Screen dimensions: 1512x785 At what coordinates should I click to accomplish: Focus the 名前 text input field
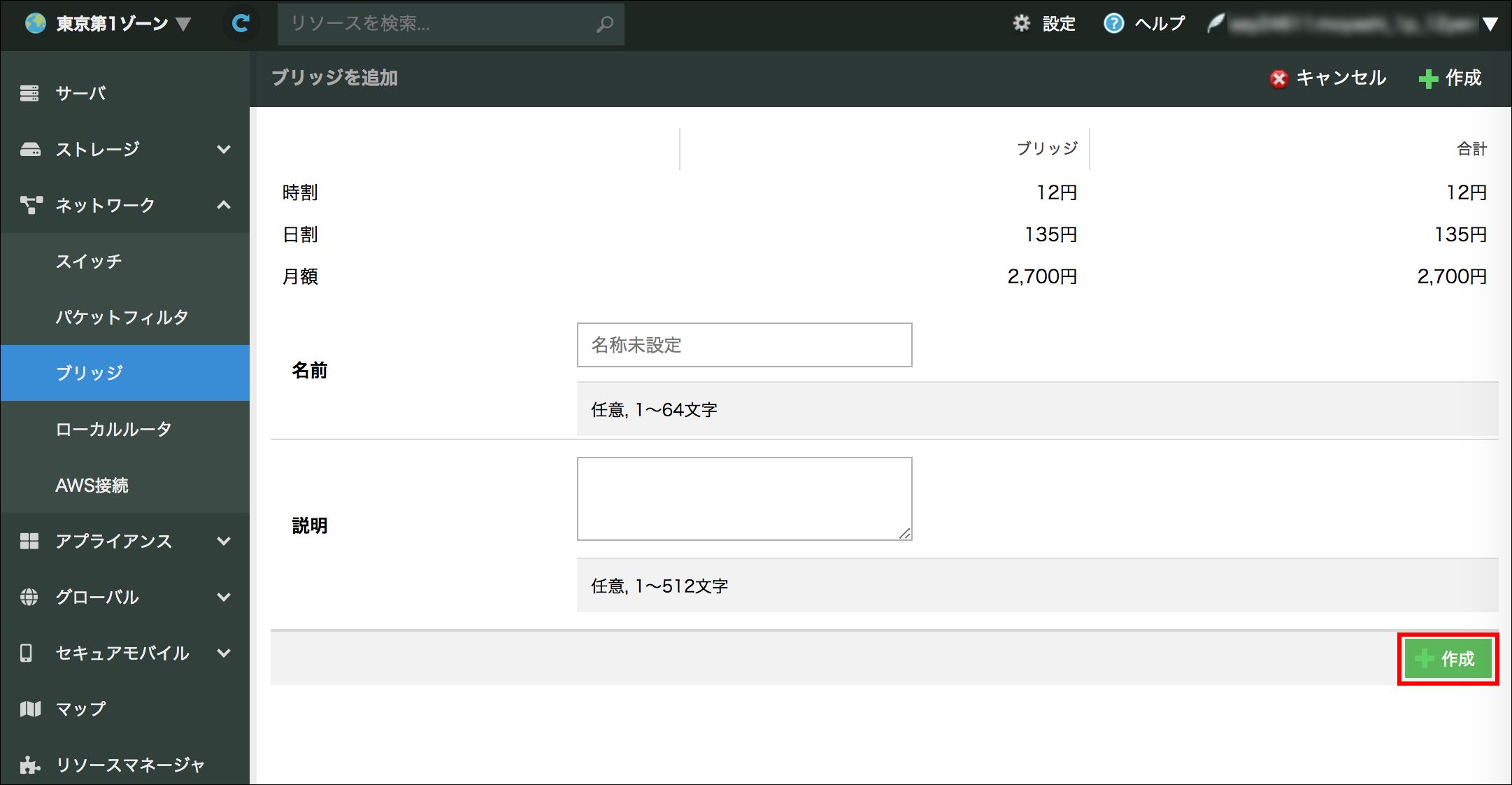(744, 345)
